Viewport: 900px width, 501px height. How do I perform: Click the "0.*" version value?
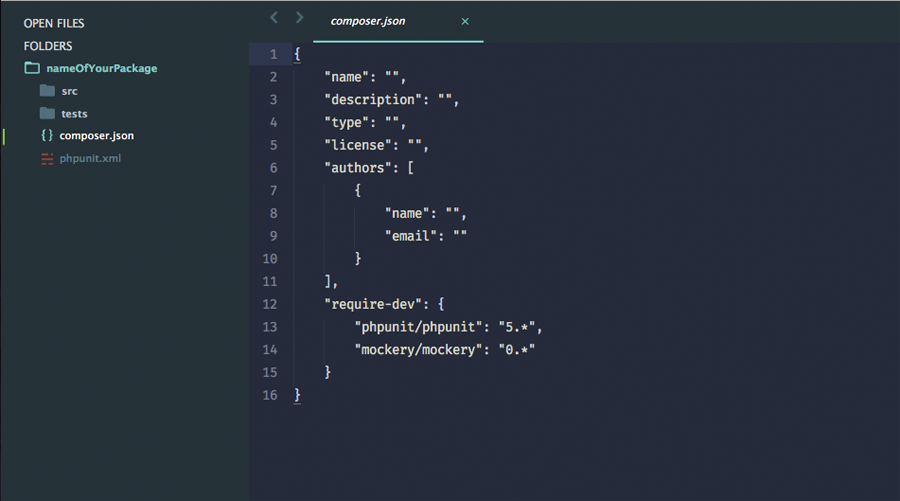[x=517, y=349]
